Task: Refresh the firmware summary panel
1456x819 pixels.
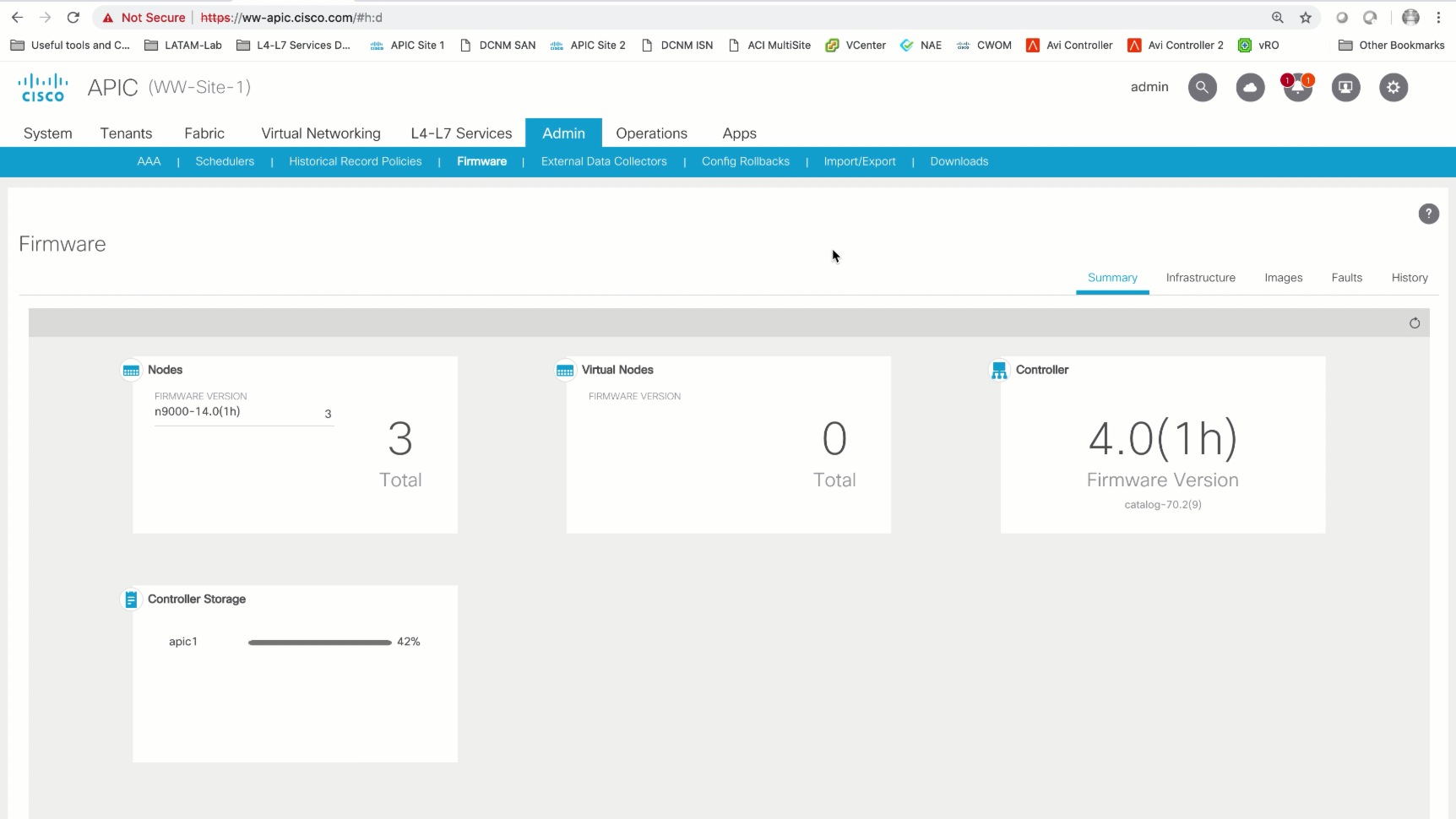Action: click(1415, 323)
